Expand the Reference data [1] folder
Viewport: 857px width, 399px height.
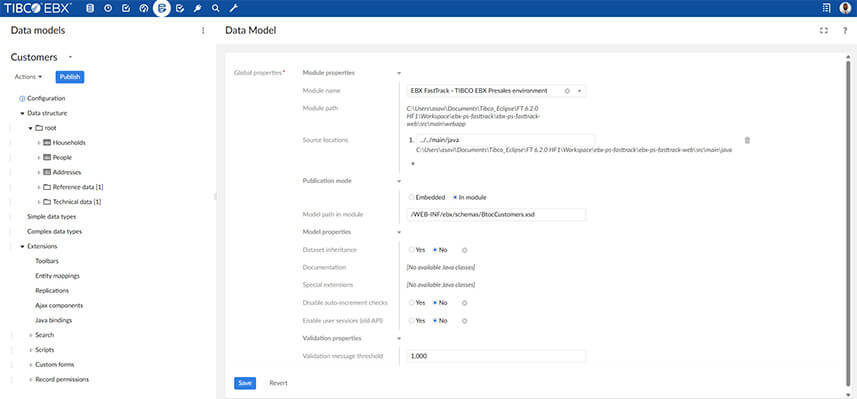(39, 187)
